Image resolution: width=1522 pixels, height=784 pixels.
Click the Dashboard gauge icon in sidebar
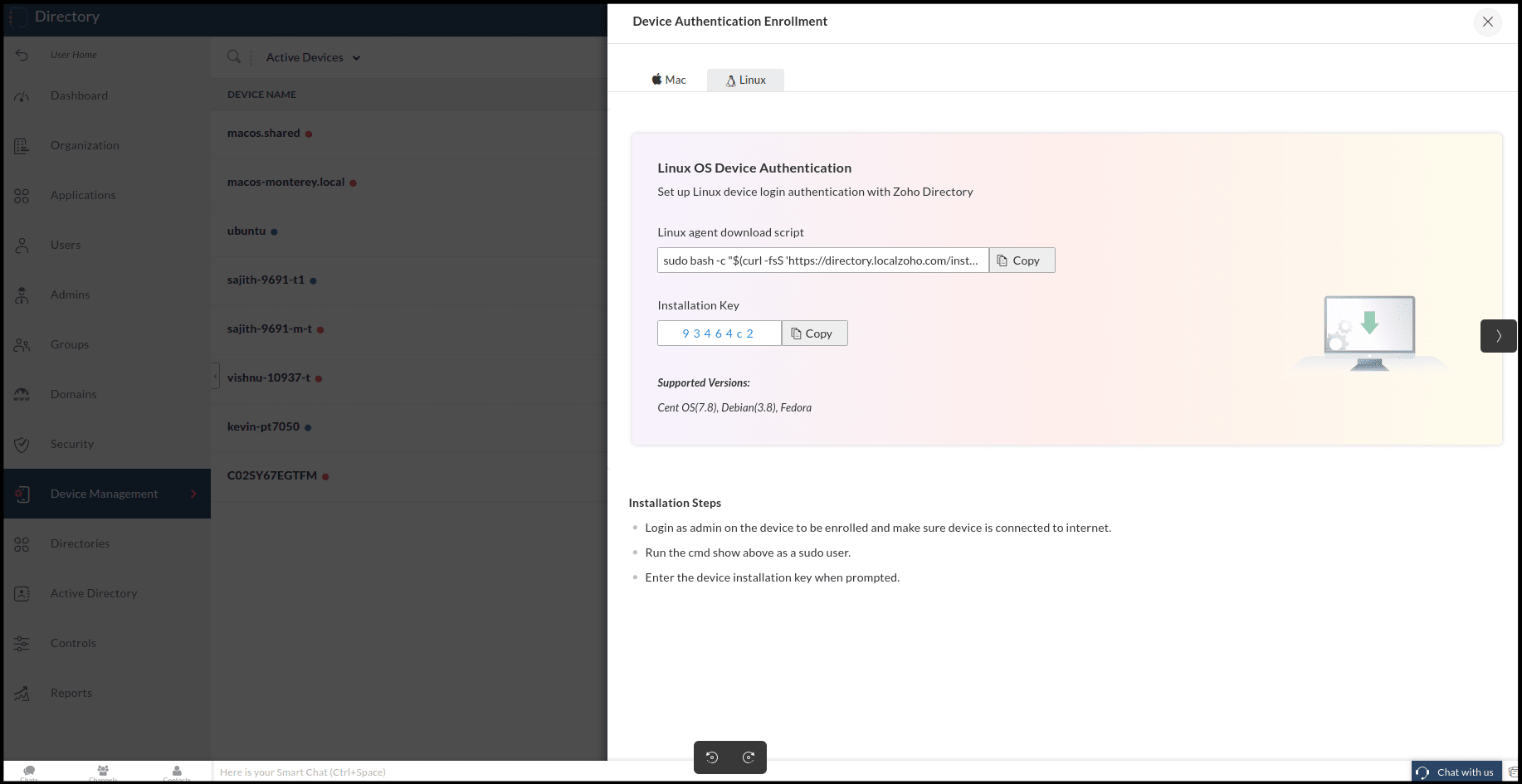click(x=22, y=96)
